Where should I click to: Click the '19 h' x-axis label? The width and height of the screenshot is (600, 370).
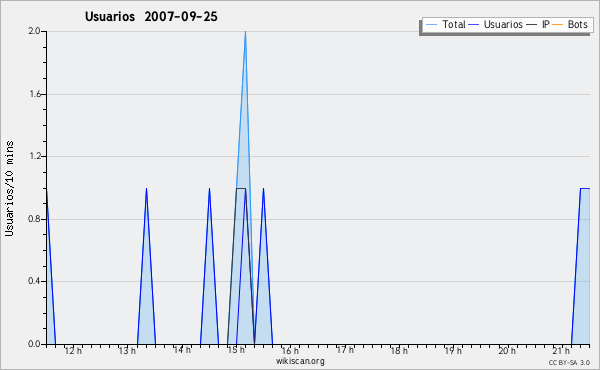click(x=453, y=350)
